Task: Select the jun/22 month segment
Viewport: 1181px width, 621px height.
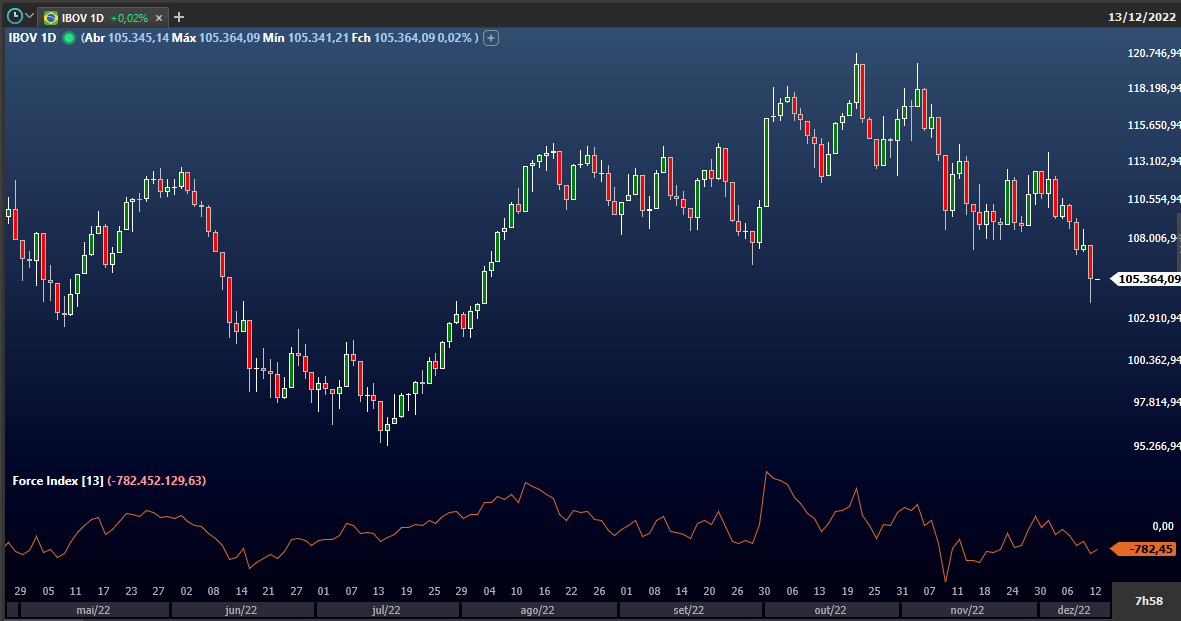Action: [x=241, y=610]
